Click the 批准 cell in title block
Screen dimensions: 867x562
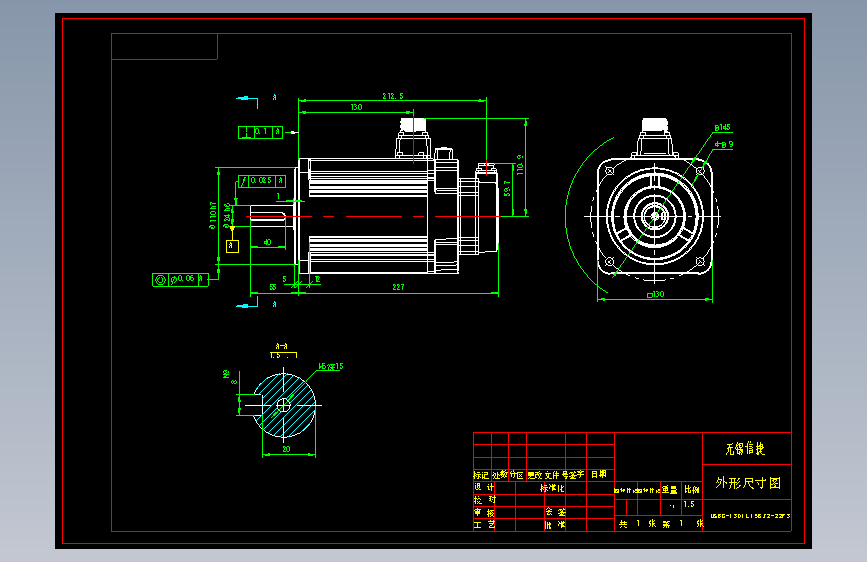(x=555, y=524)
